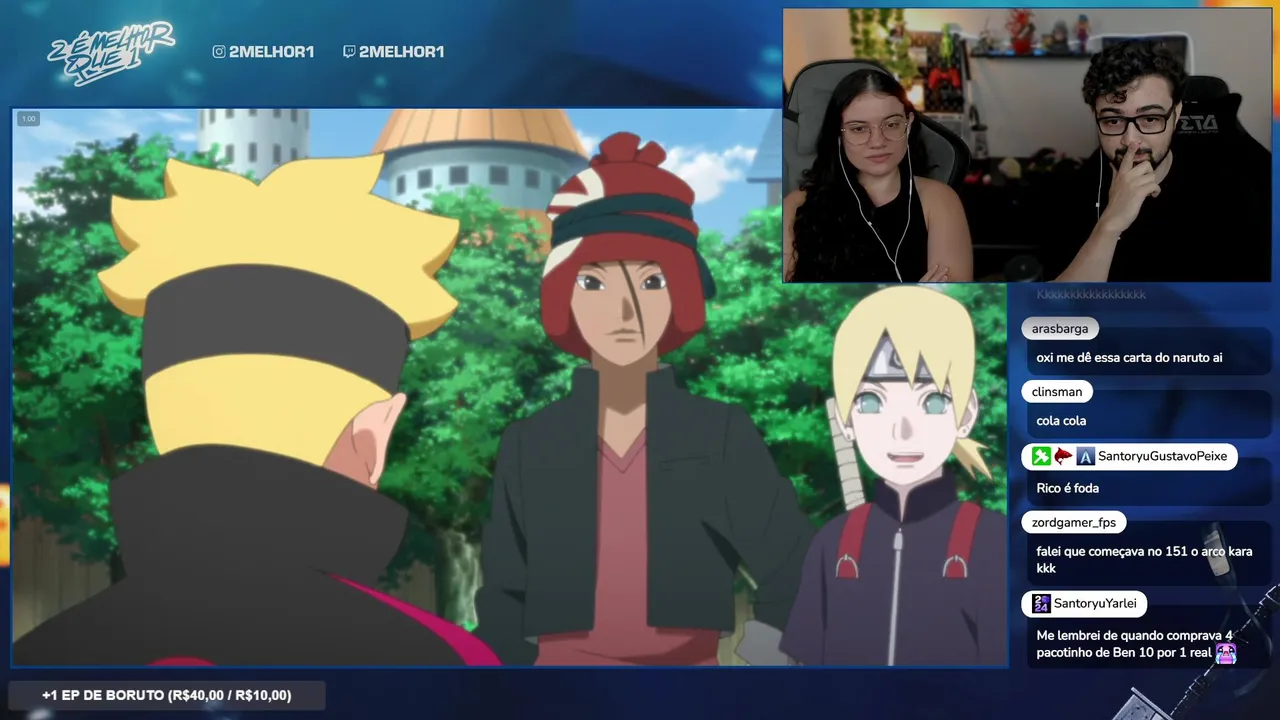1280x720 pixels.
Task: Click the username arasbarga in chat
Action: (x=1060, y=329)
